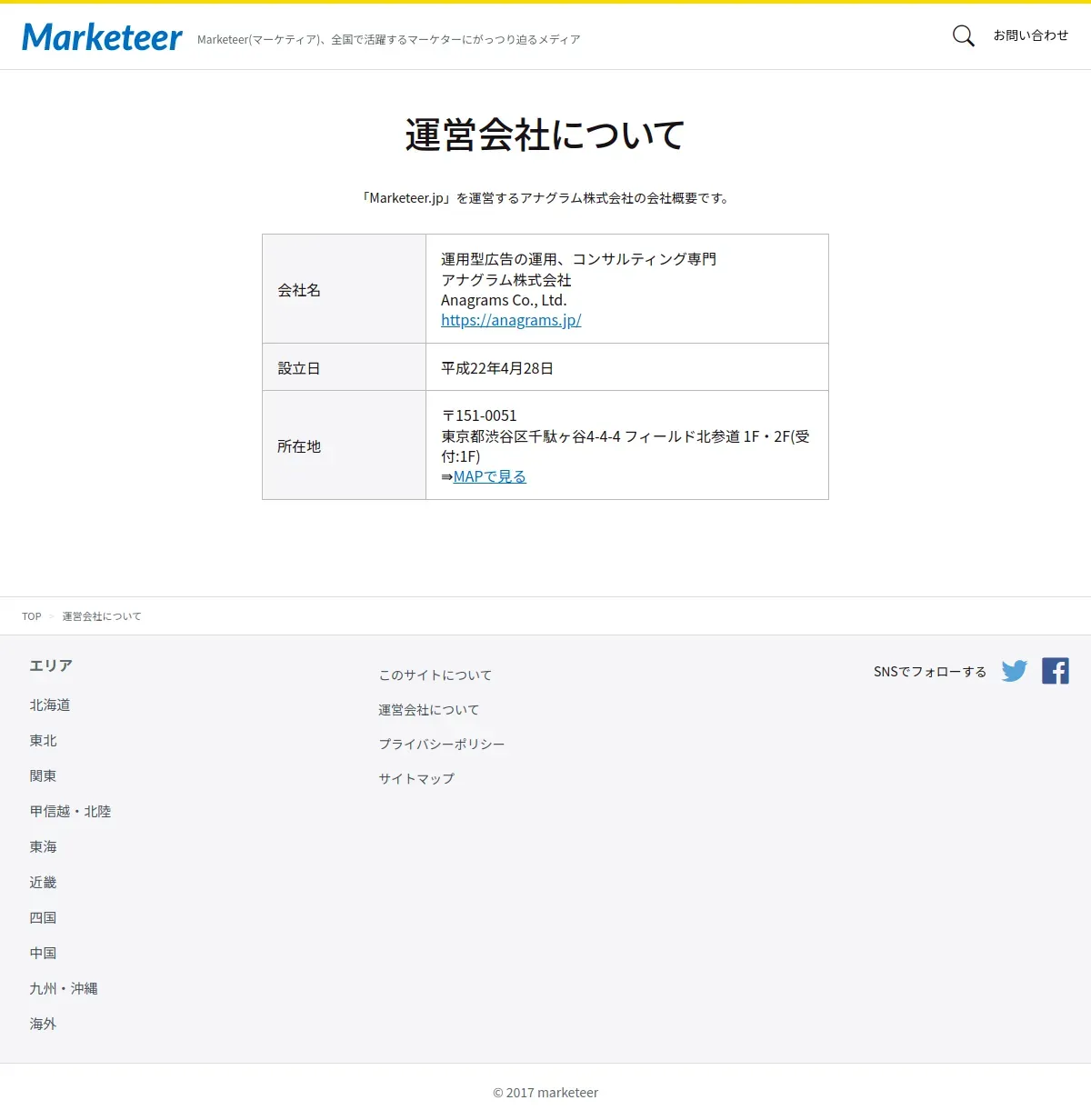The image size is (1091, 1120).
Task: Open the お問い合わせ contact link
Action: [x=1031, y=35]
